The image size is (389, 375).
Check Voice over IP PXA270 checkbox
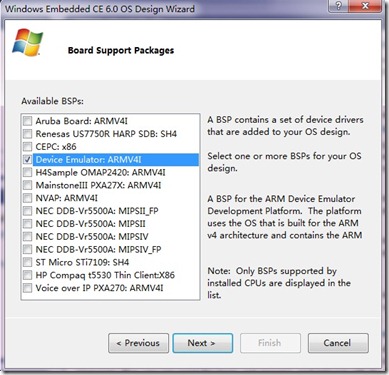28,288
